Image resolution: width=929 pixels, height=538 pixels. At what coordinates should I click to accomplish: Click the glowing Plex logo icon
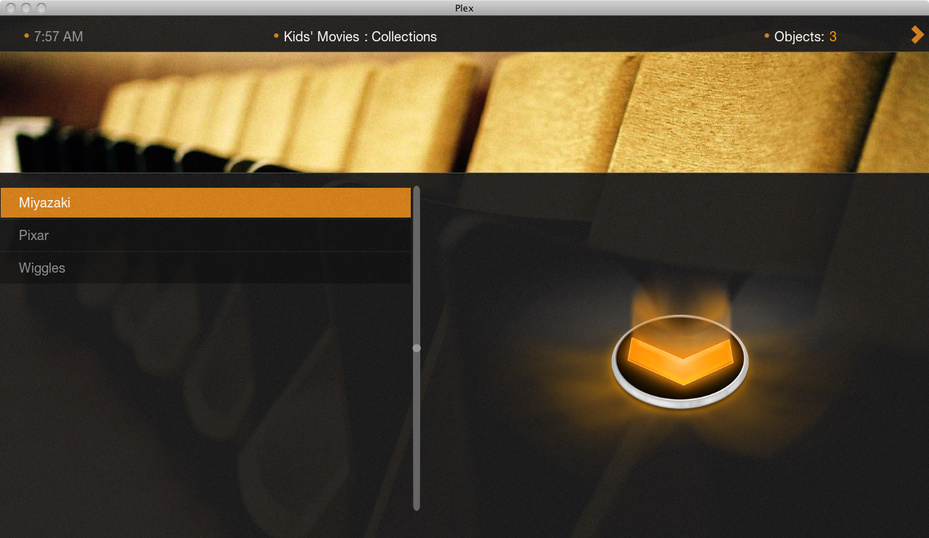click(x=680, y=361)
